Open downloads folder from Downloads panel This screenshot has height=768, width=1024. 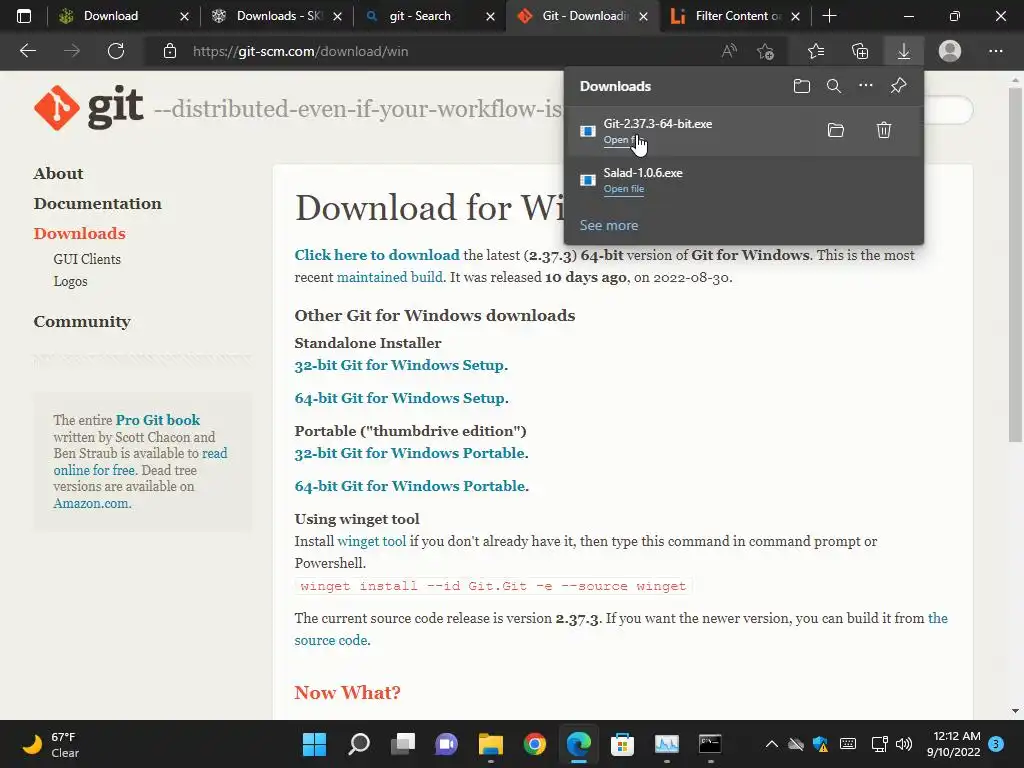802,86
